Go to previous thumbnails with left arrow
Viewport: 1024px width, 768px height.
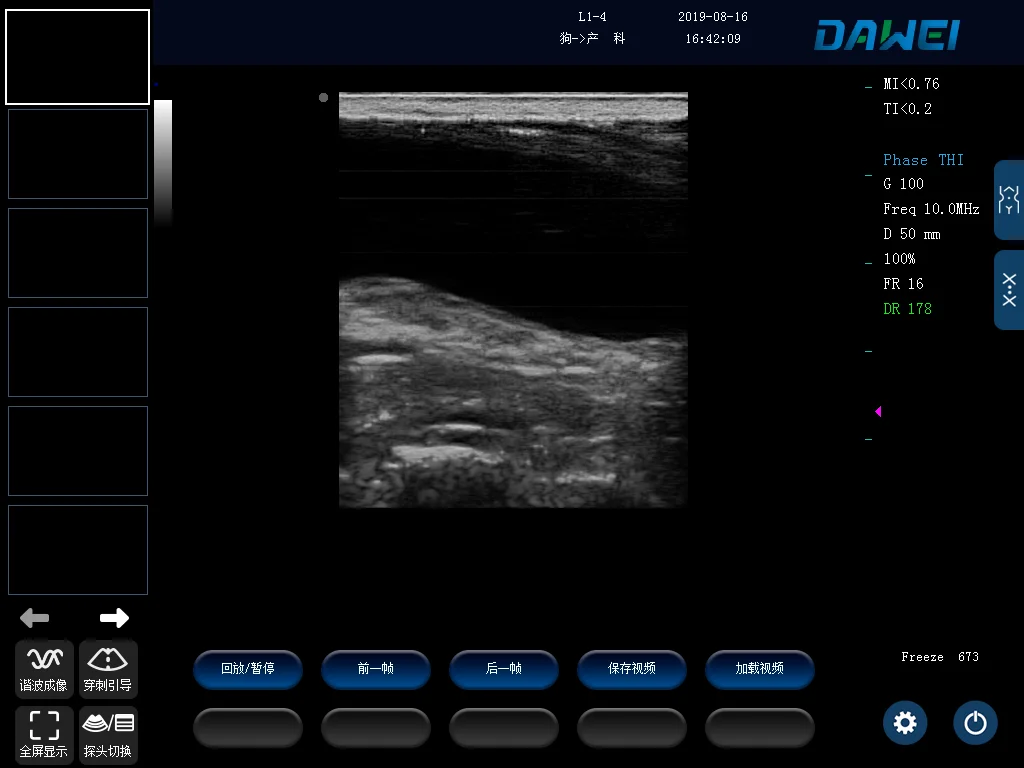(x=35, y=617)
